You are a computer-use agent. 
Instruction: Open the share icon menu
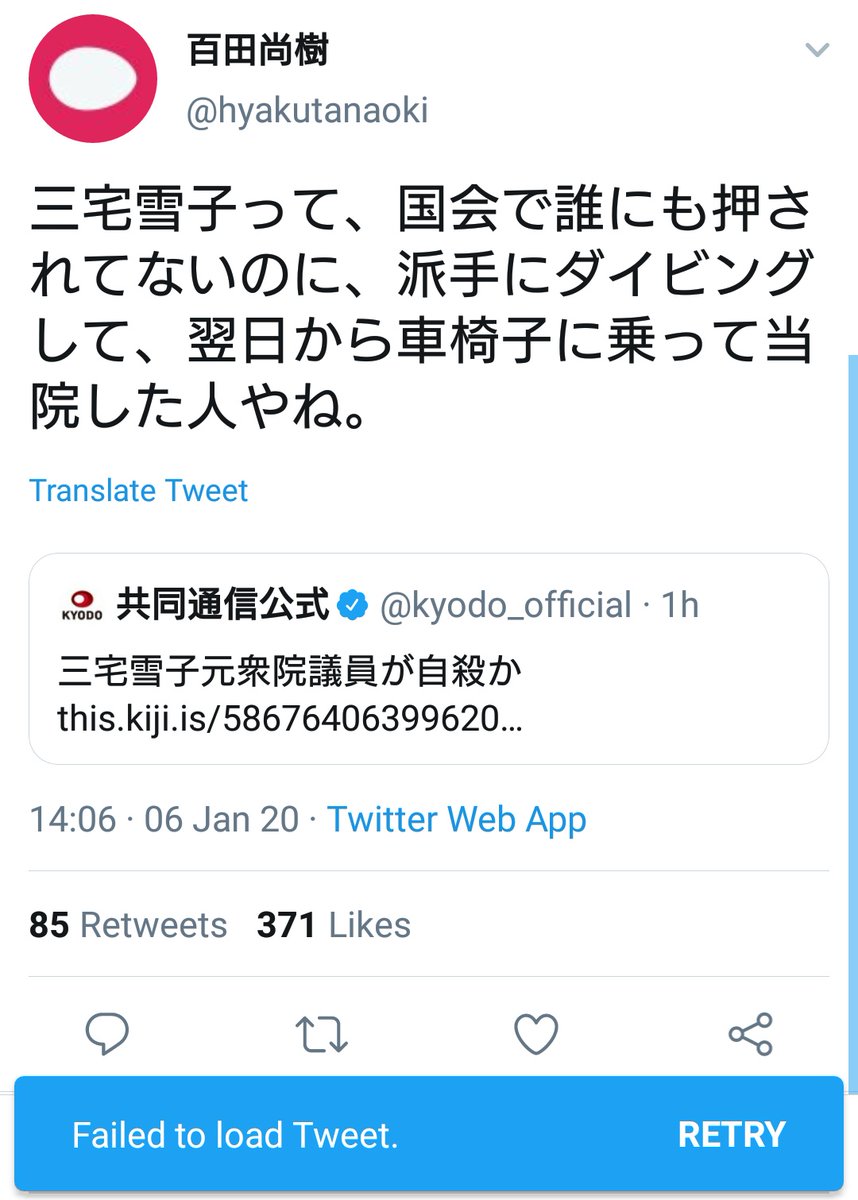750,1034
